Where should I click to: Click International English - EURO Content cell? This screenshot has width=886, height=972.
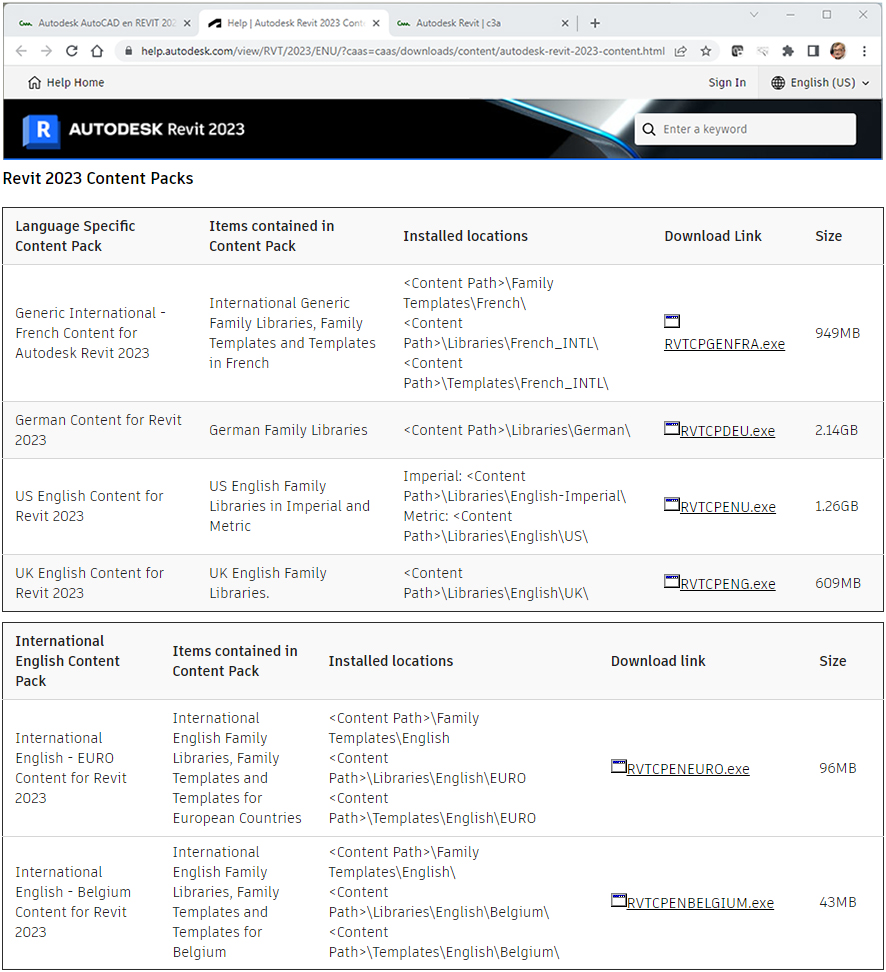pyautogui.click(x=71, y=768)
